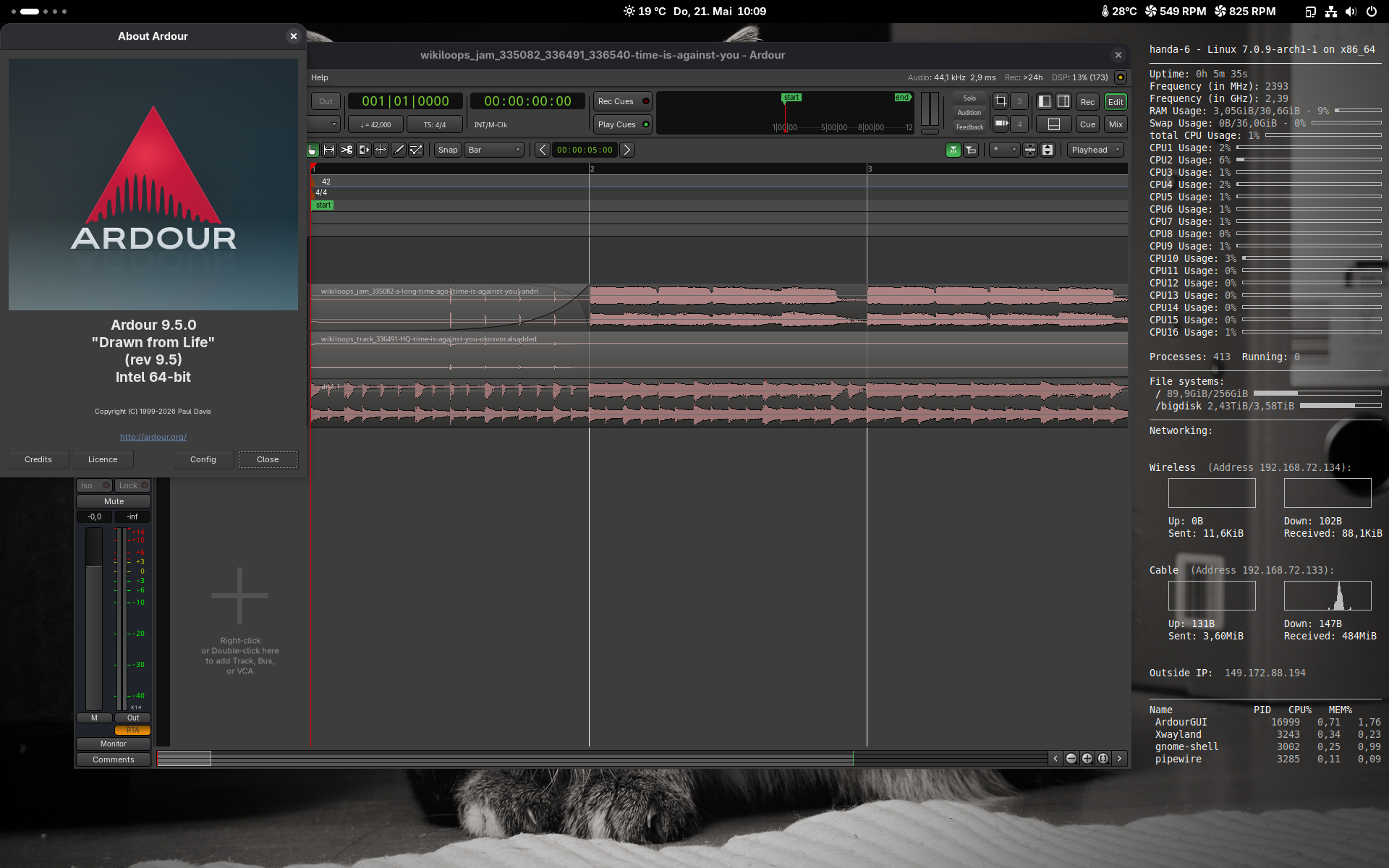Follow the http://ardour.org/ link
This screenshot has width=1389, height=868.
click(x=153, y=437)
